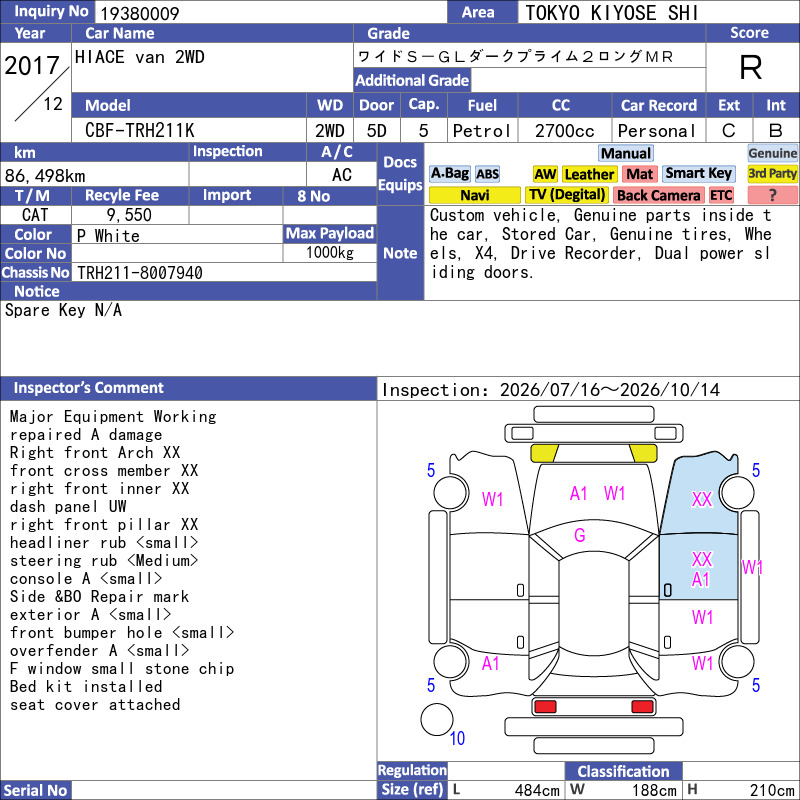Click the comment 'Bed kit installed'

86,687
